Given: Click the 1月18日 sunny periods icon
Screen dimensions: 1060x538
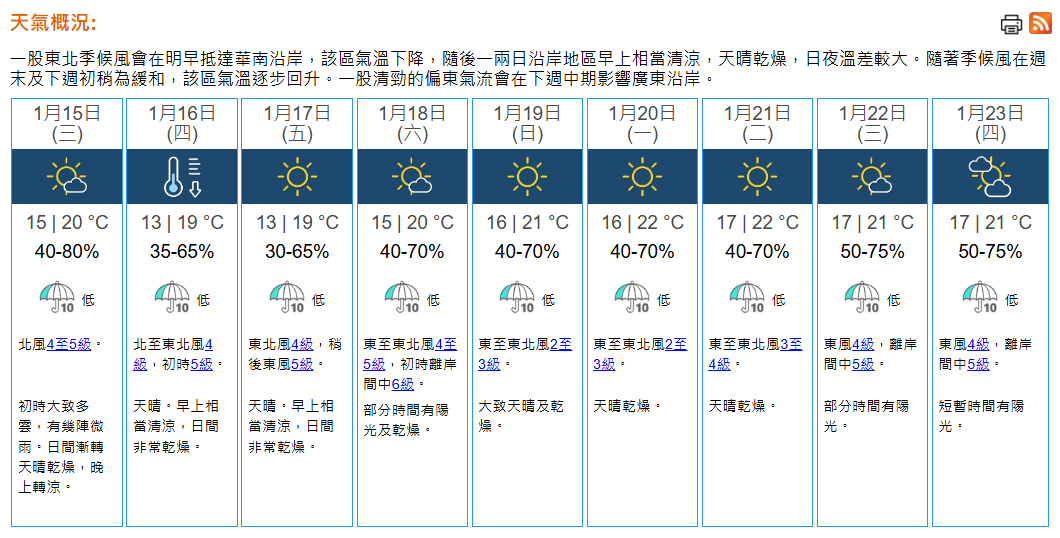Looking at the screenshot, I should 412,177.
